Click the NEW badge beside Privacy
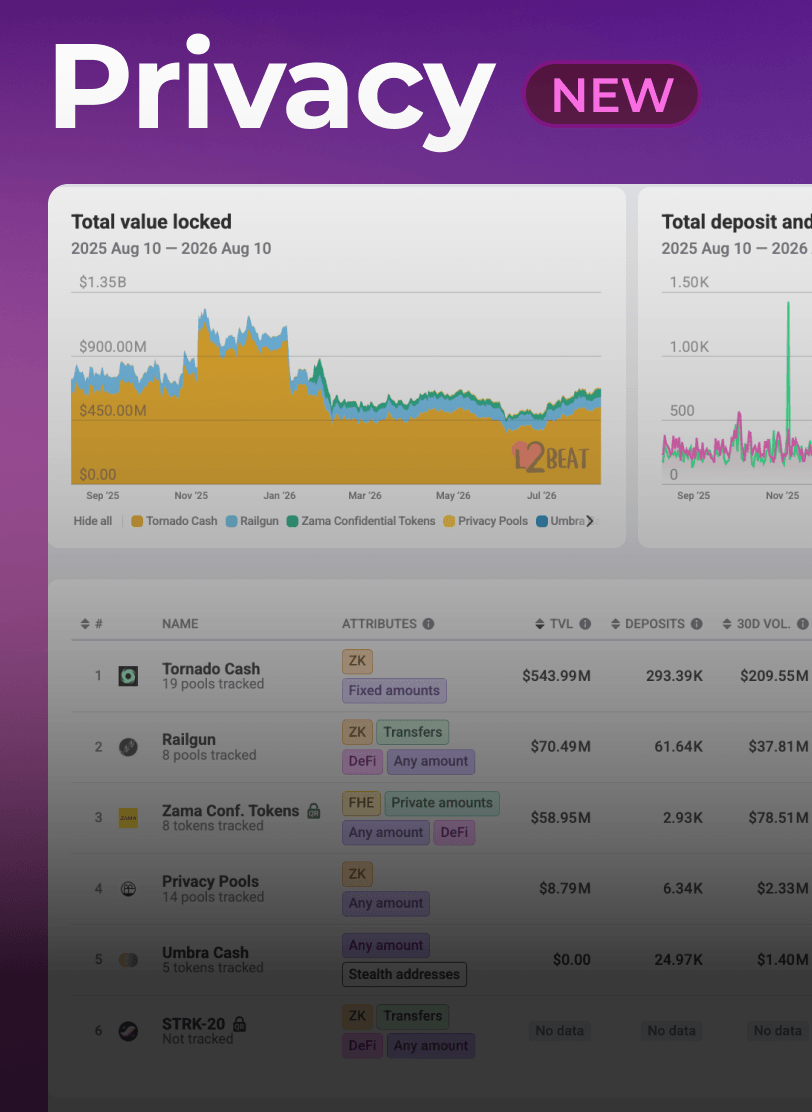 (612, 94)
